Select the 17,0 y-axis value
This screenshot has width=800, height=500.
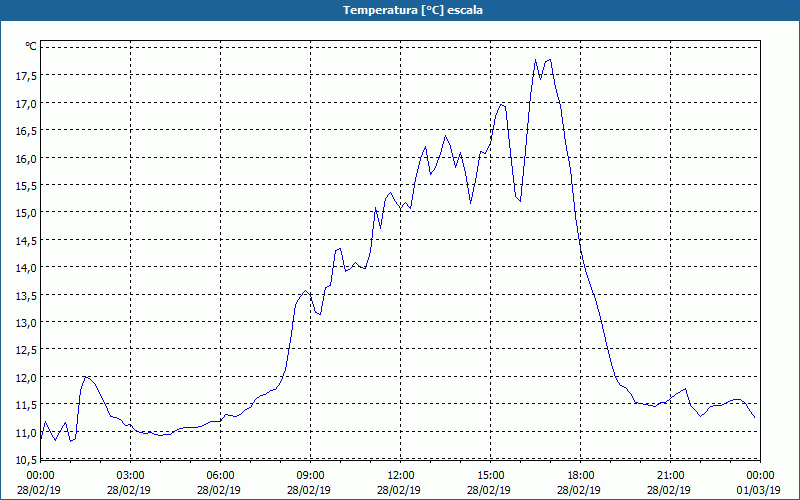point(26,103)
